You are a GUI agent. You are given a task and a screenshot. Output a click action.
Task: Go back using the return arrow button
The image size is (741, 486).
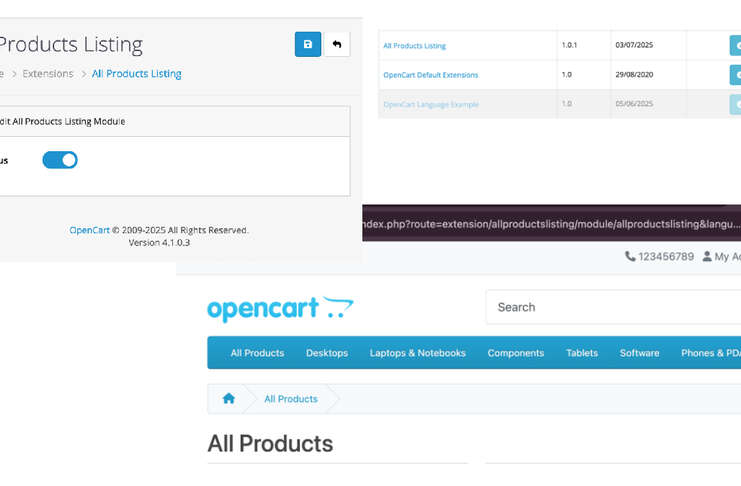pyautogui.click(x=337, y=44)
